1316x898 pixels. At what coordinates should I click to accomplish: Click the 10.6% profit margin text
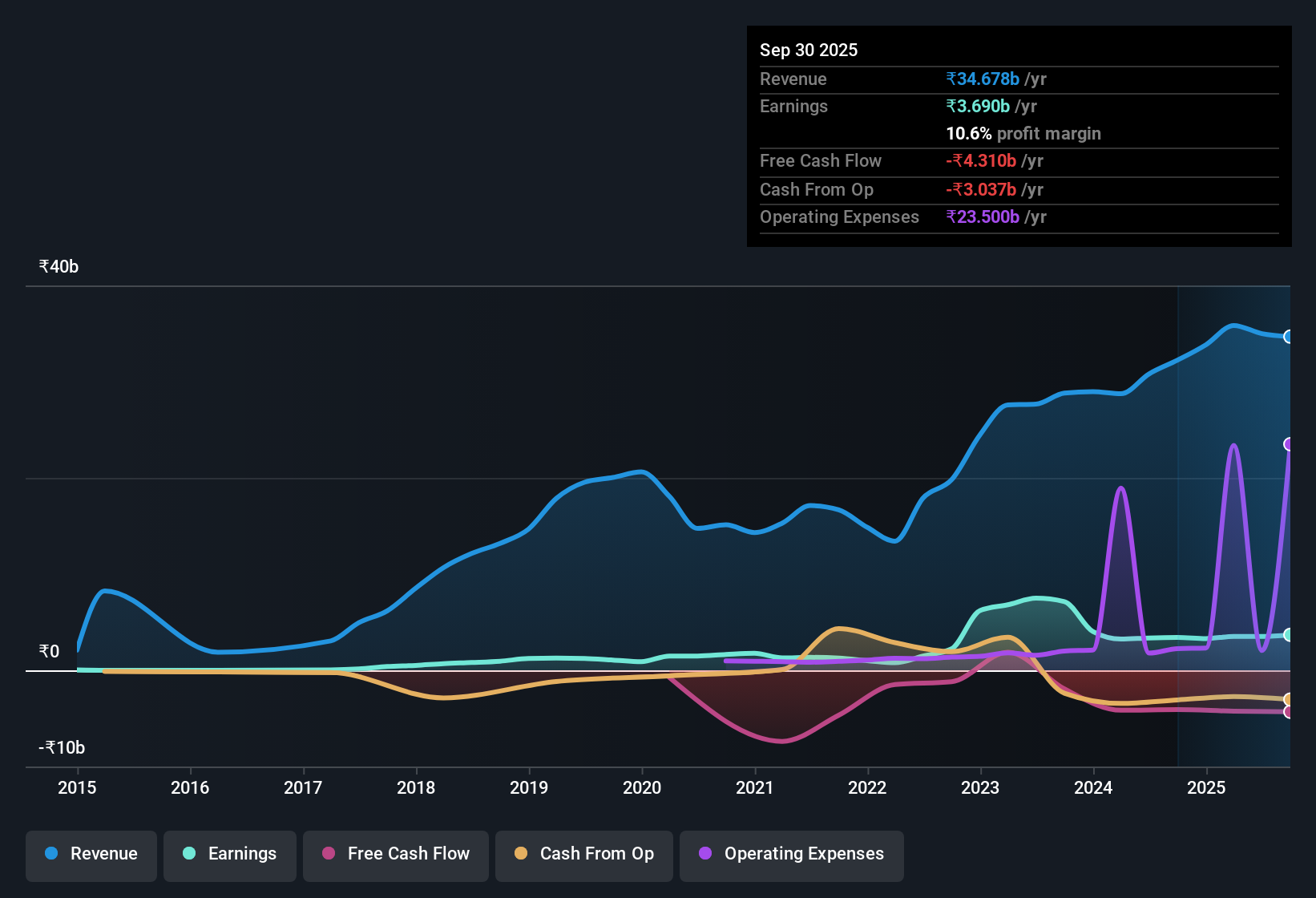coord(1023,134)
